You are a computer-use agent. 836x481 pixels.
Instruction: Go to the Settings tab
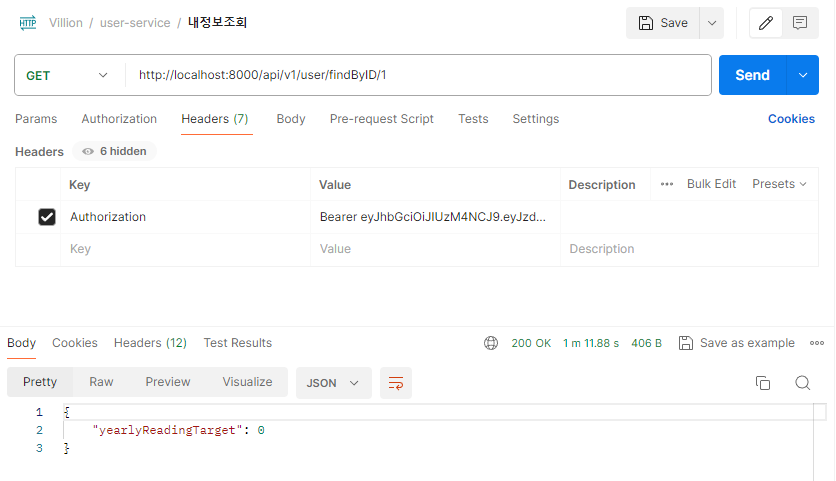pos(536,119)
